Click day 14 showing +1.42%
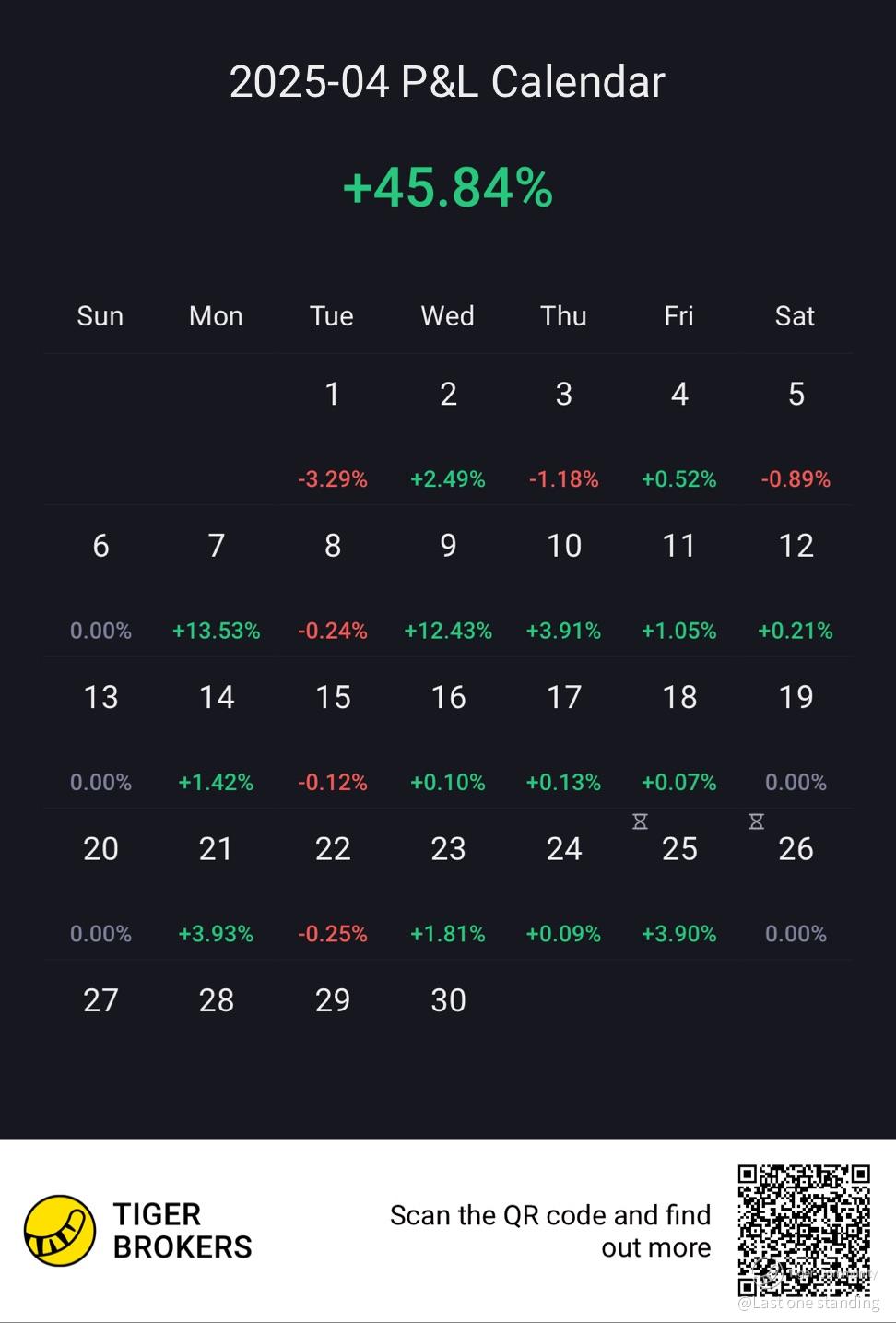 click(216, 732)
